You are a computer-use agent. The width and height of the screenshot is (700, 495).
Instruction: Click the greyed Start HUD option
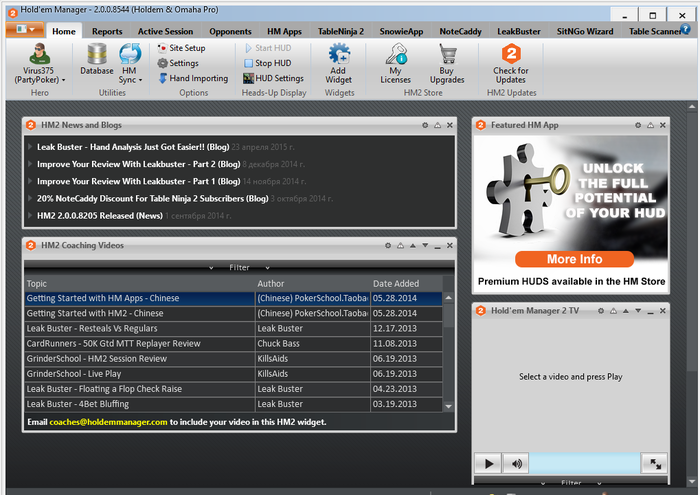point(268,48)
